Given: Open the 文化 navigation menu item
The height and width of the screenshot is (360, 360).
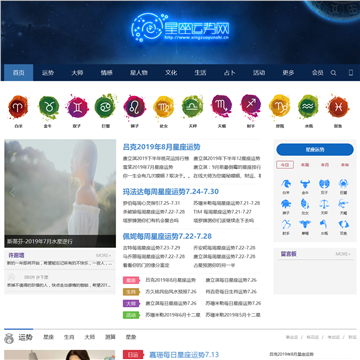Looking at the screenshot, I should [x=171, y=73].
